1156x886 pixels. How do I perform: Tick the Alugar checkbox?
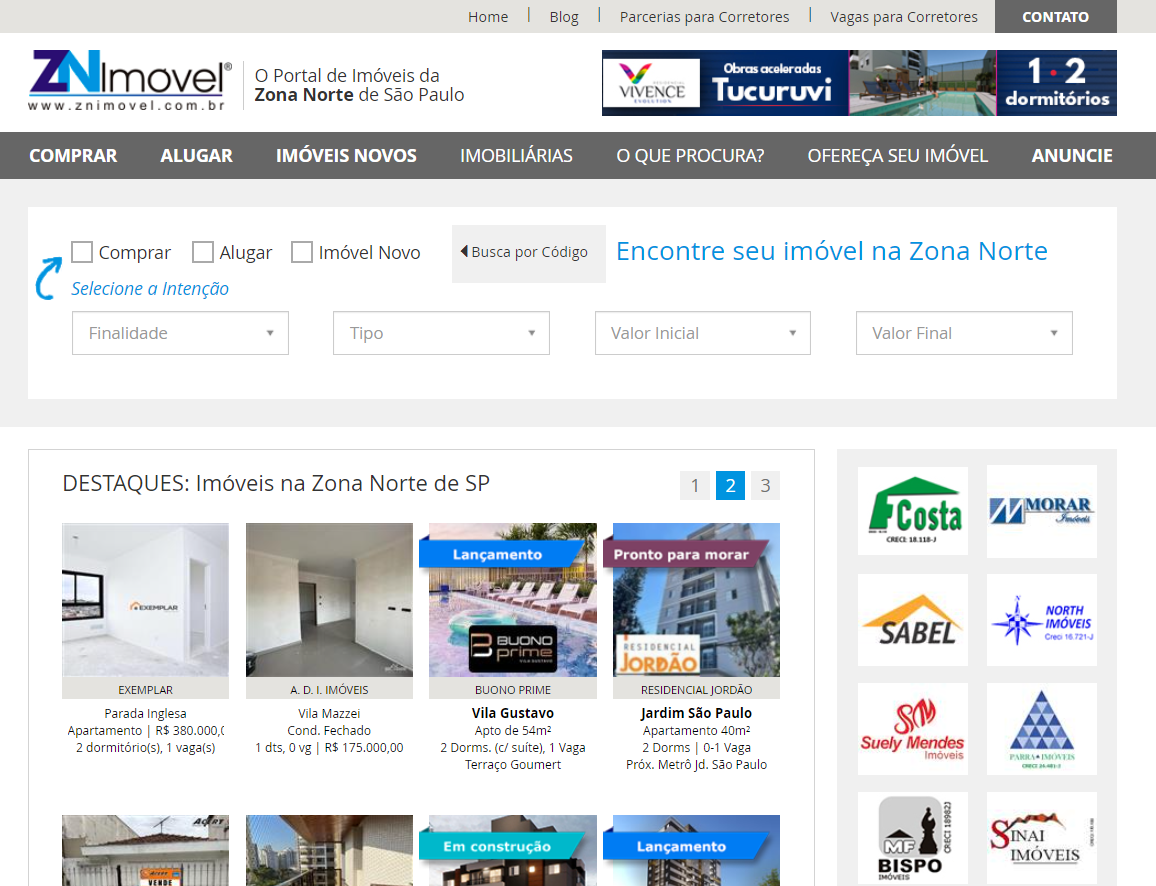coord(203,252)
